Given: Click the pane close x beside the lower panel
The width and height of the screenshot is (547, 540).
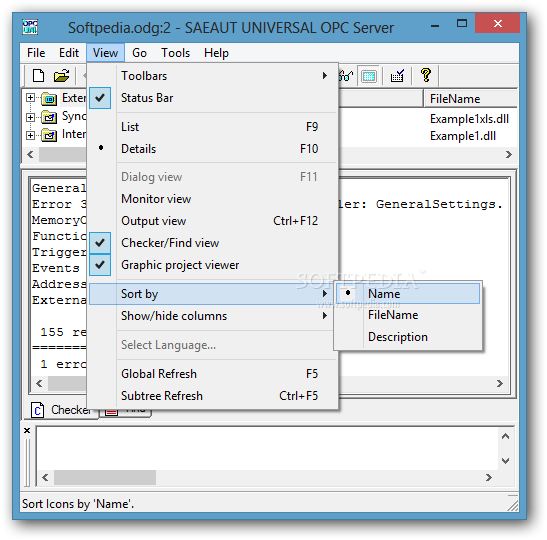Looking at the screenshot, I should [27, 430].
